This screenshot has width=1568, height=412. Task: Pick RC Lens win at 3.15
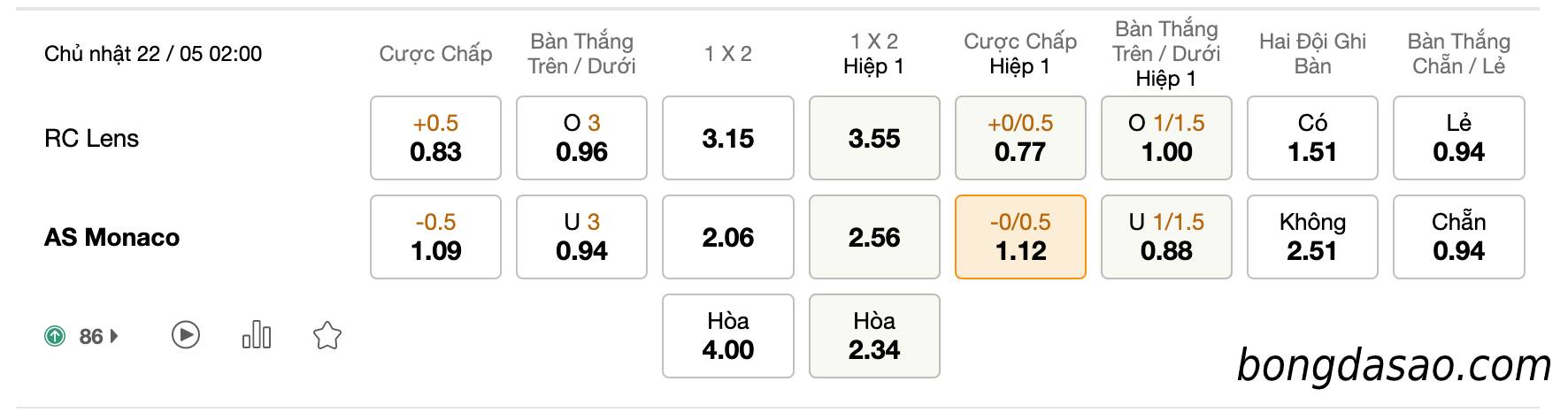728,138
